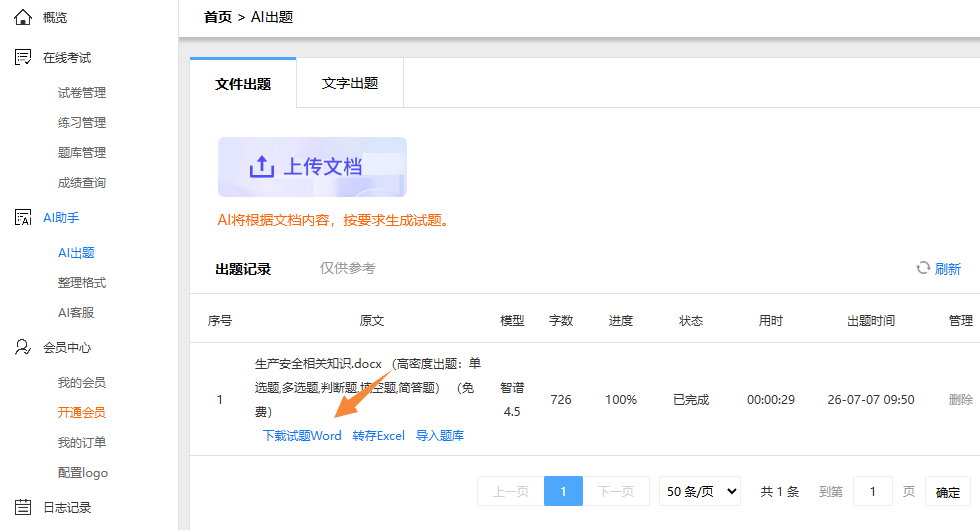Viewport: 980px width, 530px height.
Task: Click 导入题库 link
Action: [x=440, y=436]
